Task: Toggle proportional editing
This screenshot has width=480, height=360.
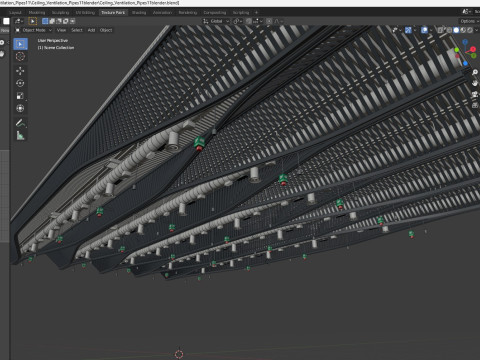Action: click(x=269, y=21)
